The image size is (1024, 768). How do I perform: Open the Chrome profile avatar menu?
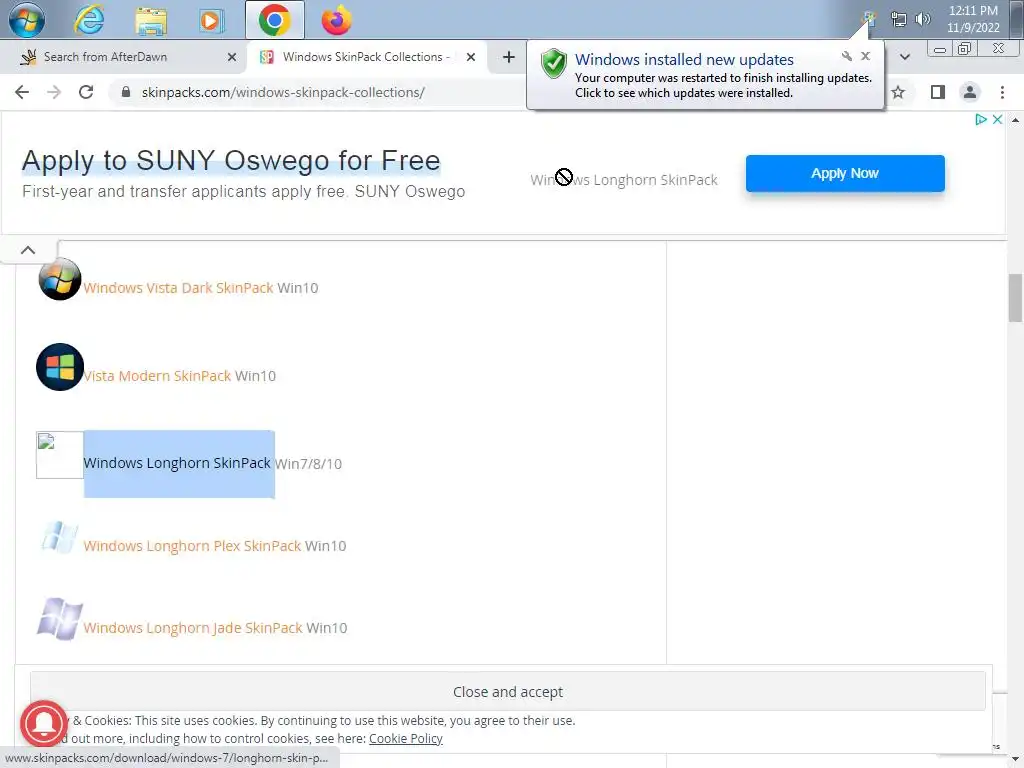pos(970,92)
